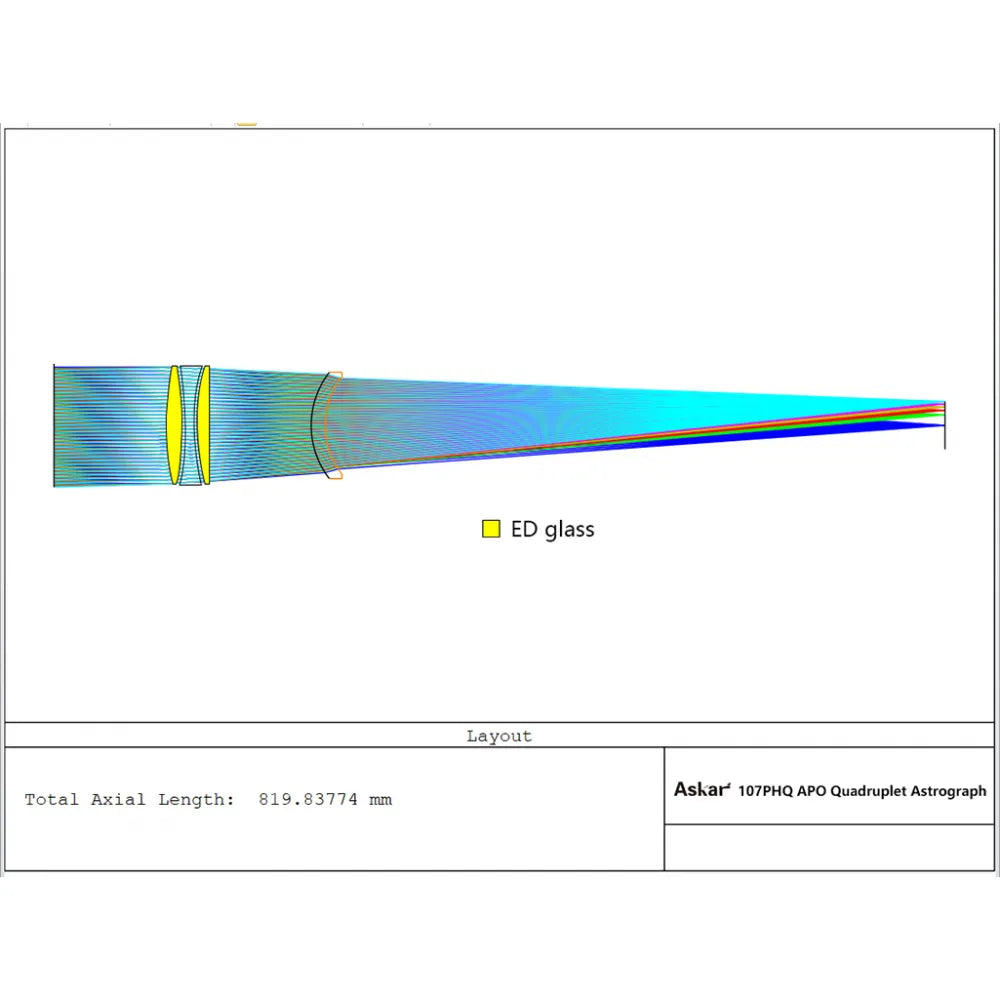Click the entrance aperture line at left
Screen dimensions: 1000x1000
coord(53,425)
